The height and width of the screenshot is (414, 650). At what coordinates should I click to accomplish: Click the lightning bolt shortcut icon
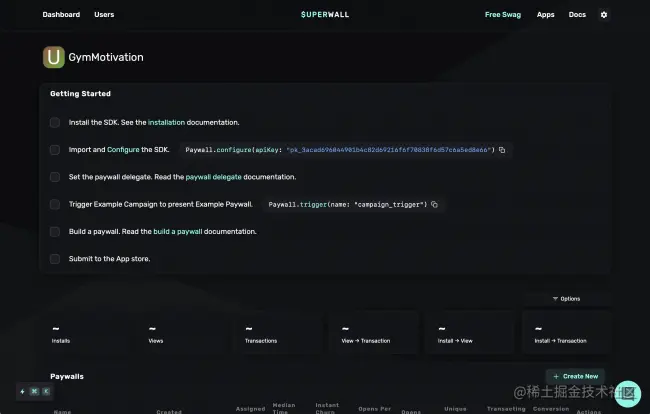[22, 392]
